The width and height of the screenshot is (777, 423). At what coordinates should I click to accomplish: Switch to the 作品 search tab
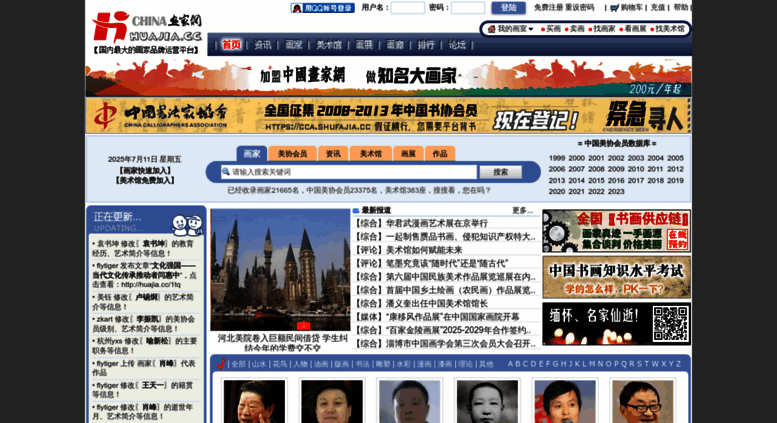point(440,154)
